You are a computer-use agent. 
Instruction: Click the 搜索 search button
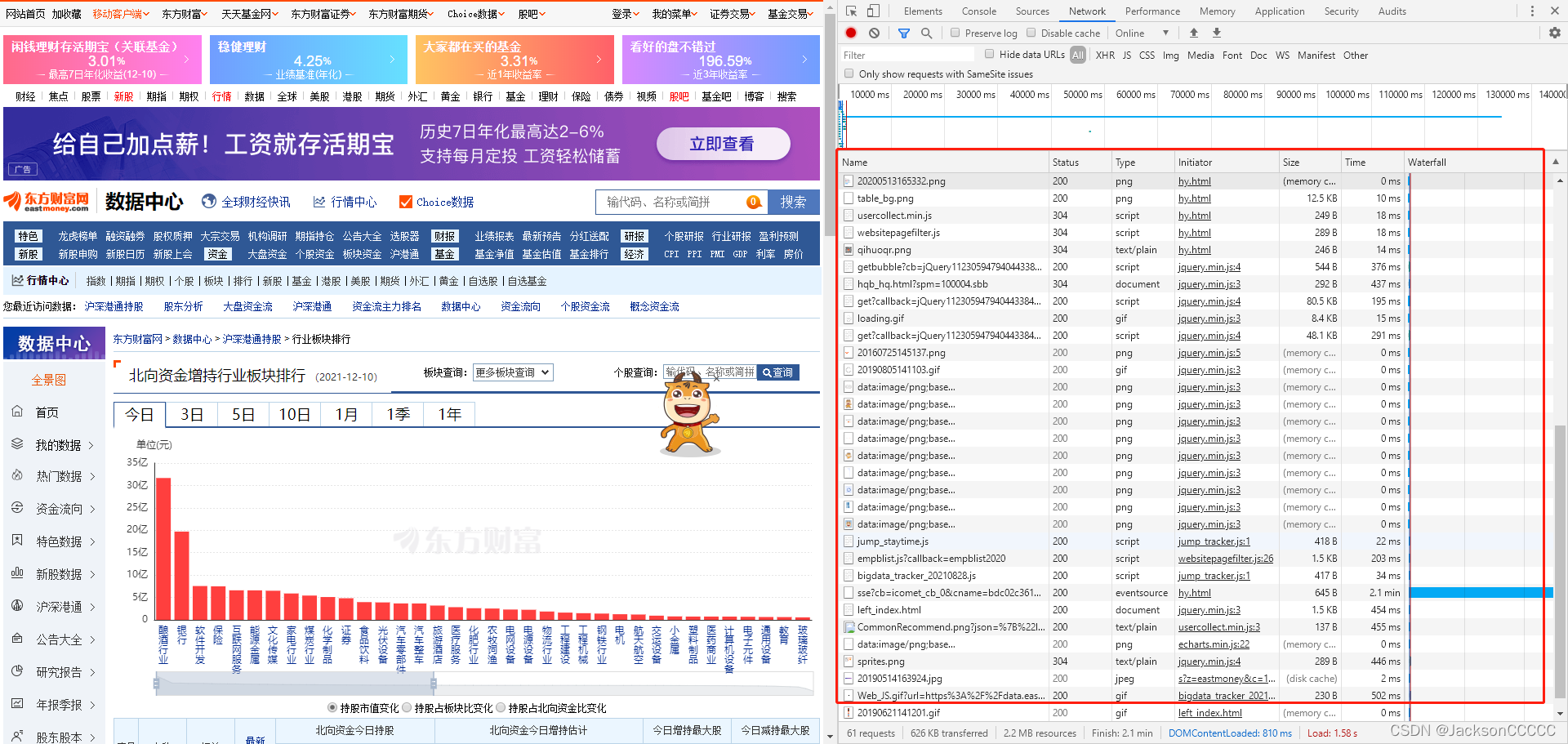pyautogui.click(x=793, y=202)
